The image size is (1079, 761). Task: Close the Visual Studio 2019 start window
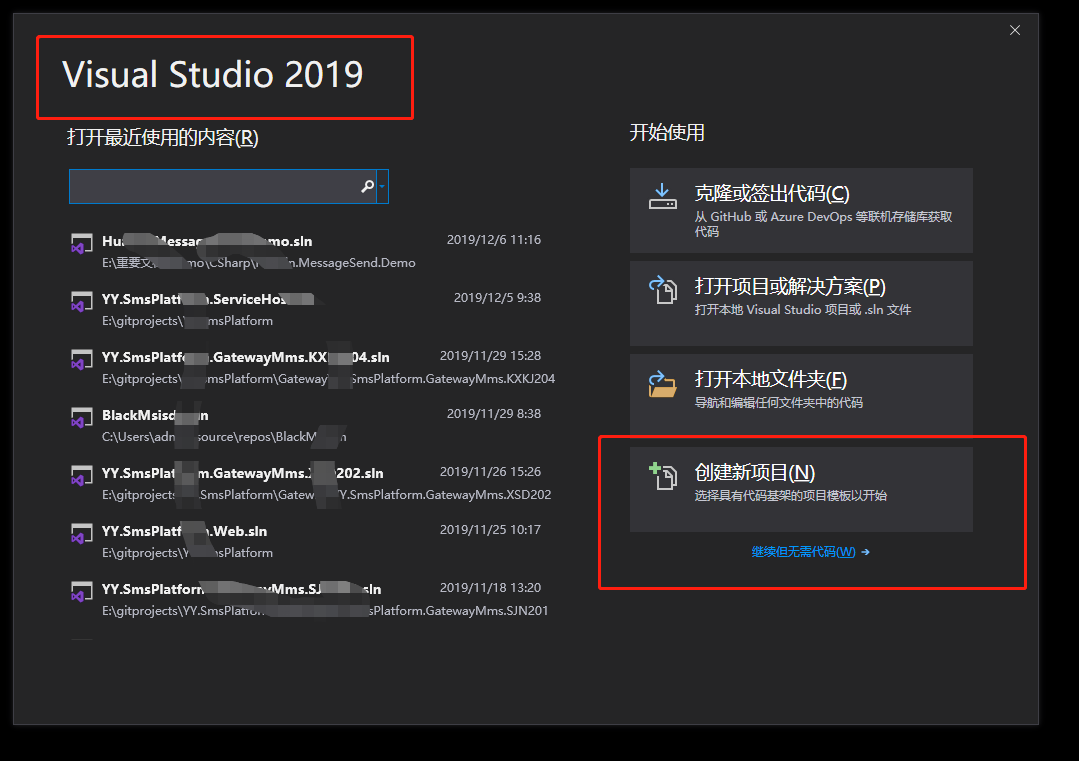pyautogui.click(x=1014, y=30)
